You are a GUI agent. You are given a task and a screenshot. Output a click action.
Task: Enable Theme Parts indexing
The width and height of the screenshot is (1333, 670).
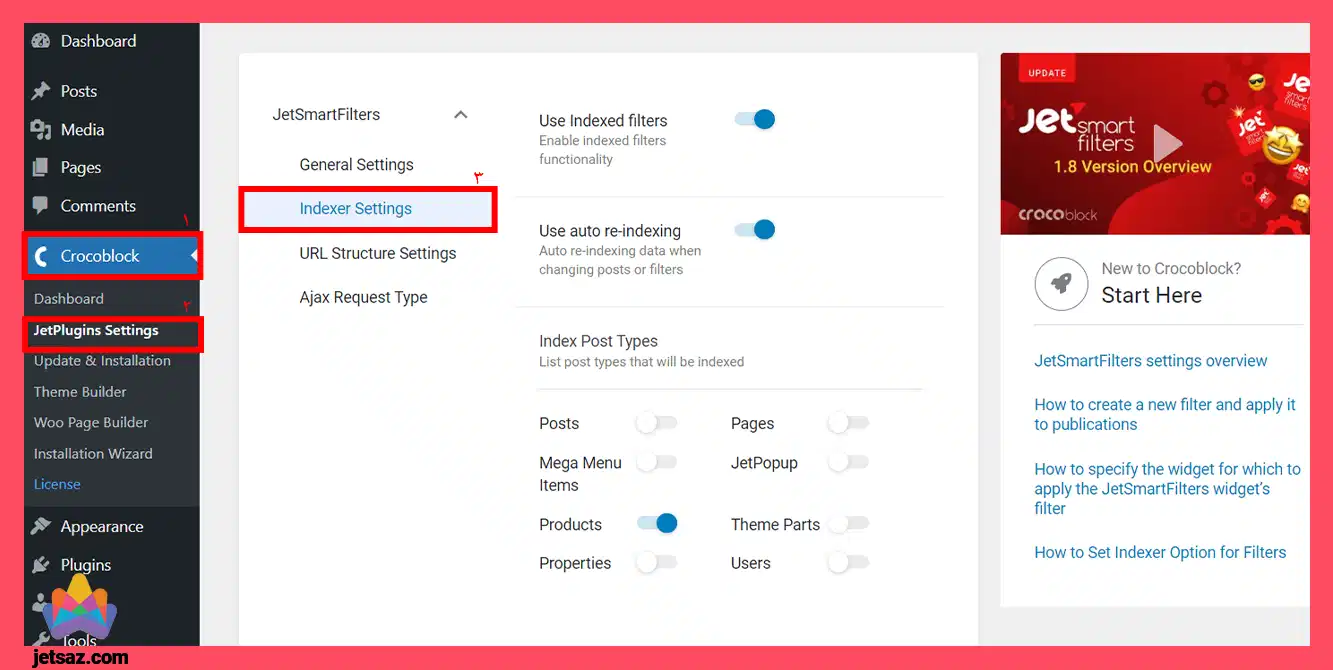tap(848, 523)
